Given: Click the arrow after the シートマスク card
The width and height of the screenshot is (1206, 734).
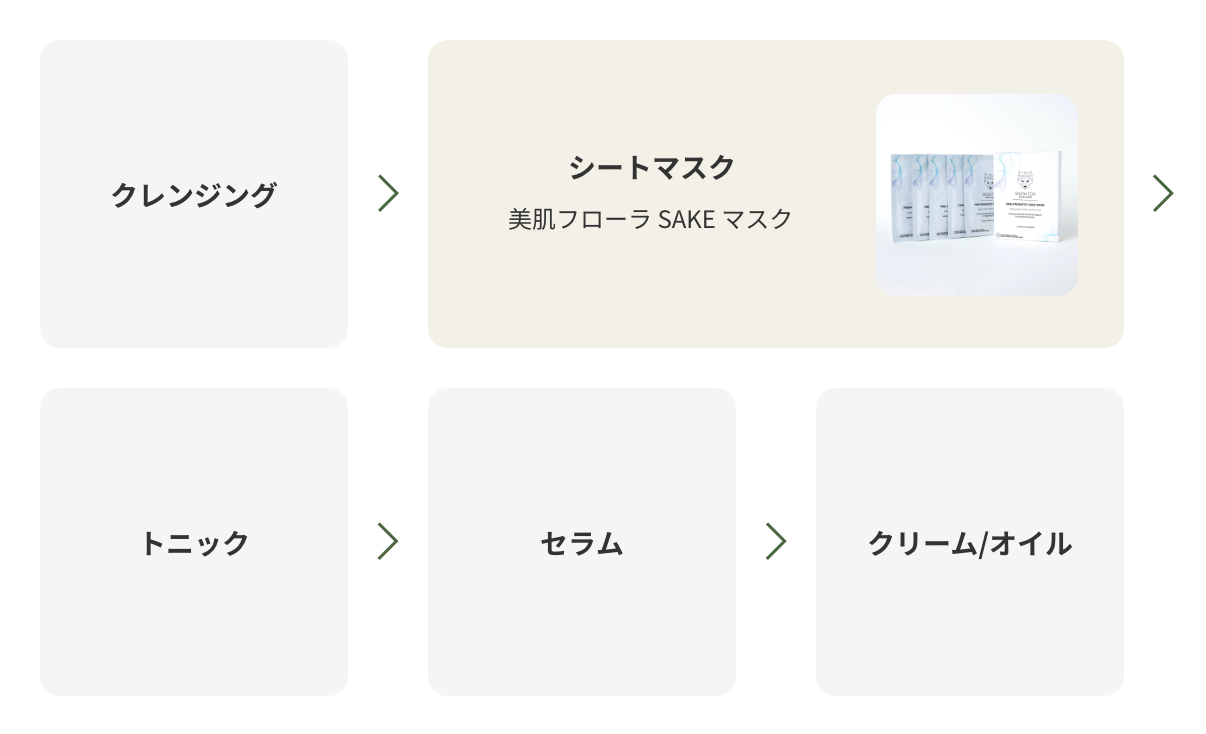Looking at the screenshot, I should tap(1163, 193).
